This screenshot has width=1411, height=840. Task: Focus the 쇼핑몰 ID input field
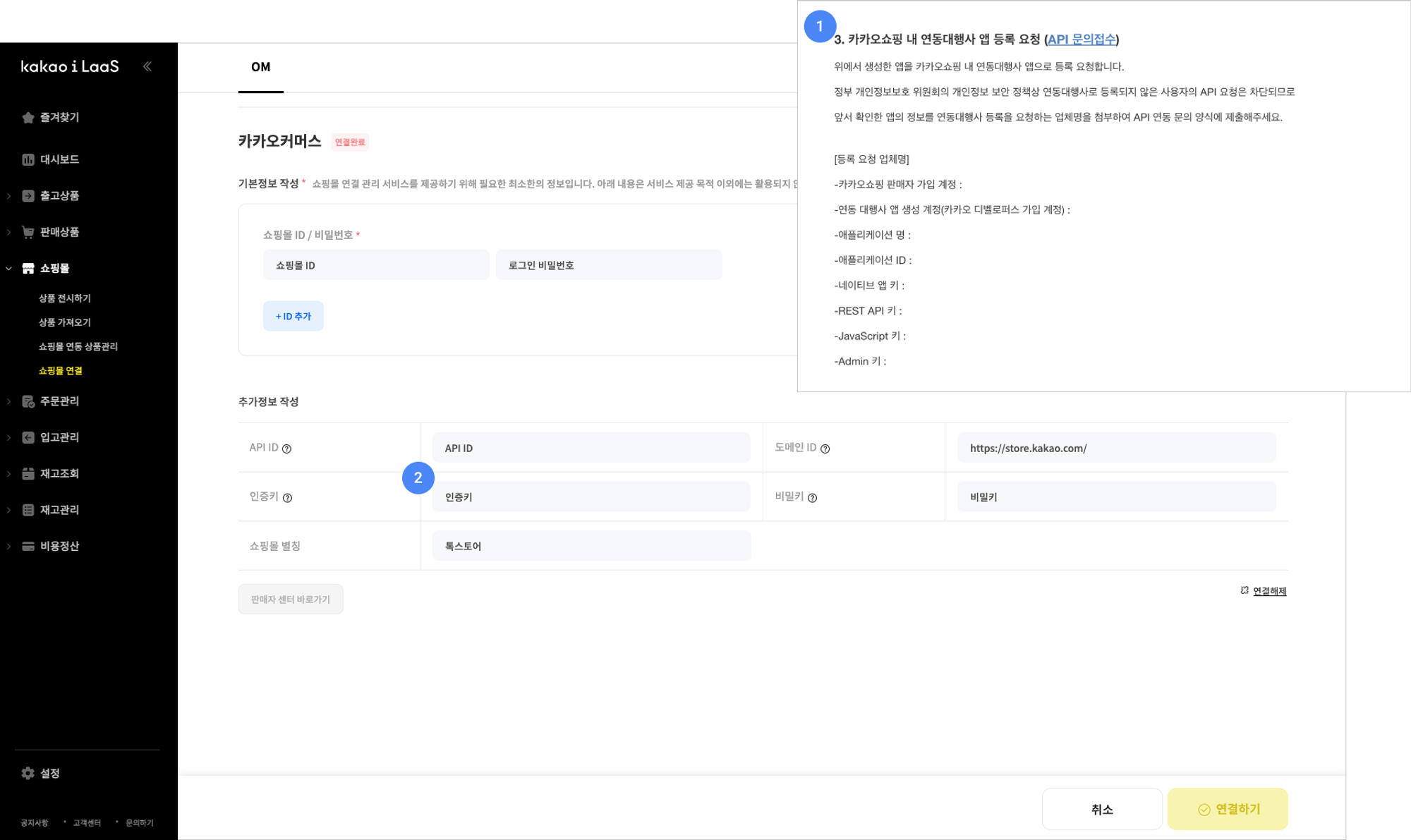coord(376,265)
